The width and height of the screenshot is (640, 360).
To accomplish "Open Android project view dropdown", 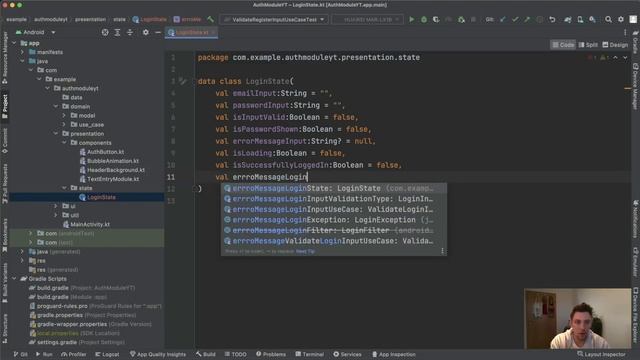I will coord(36,32).
